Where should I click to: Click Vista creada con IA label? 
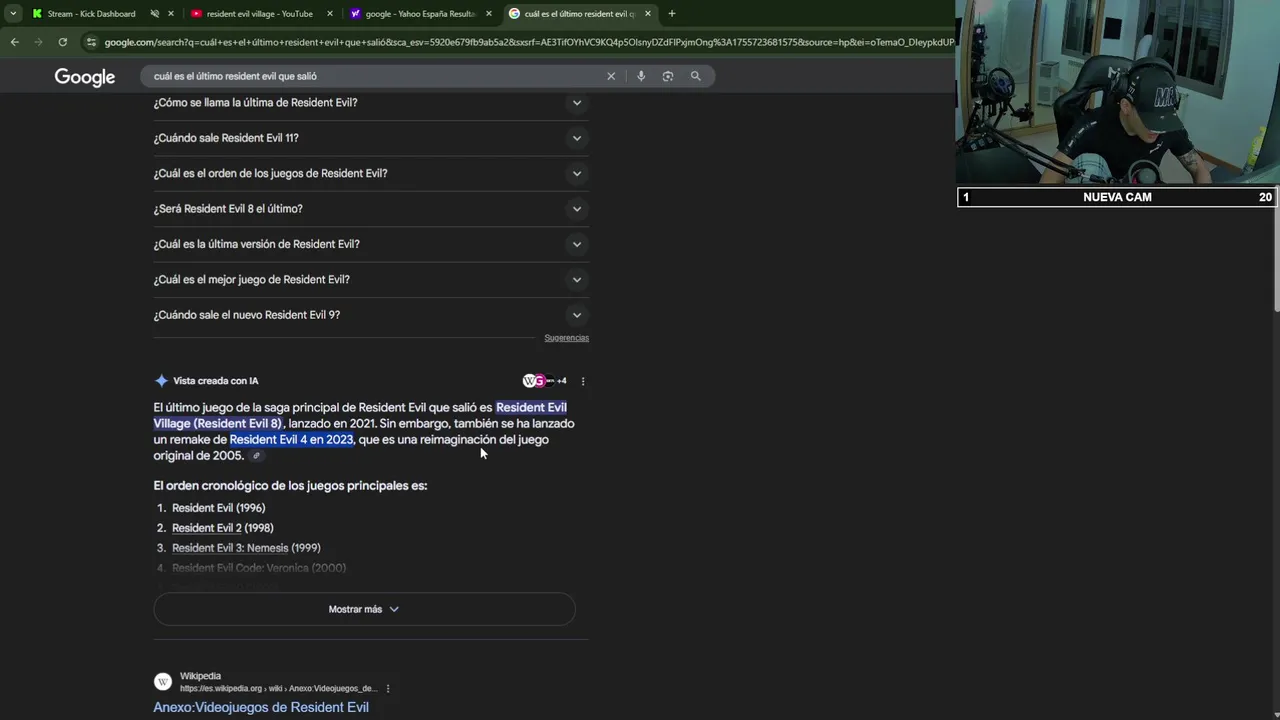[215, 381]
